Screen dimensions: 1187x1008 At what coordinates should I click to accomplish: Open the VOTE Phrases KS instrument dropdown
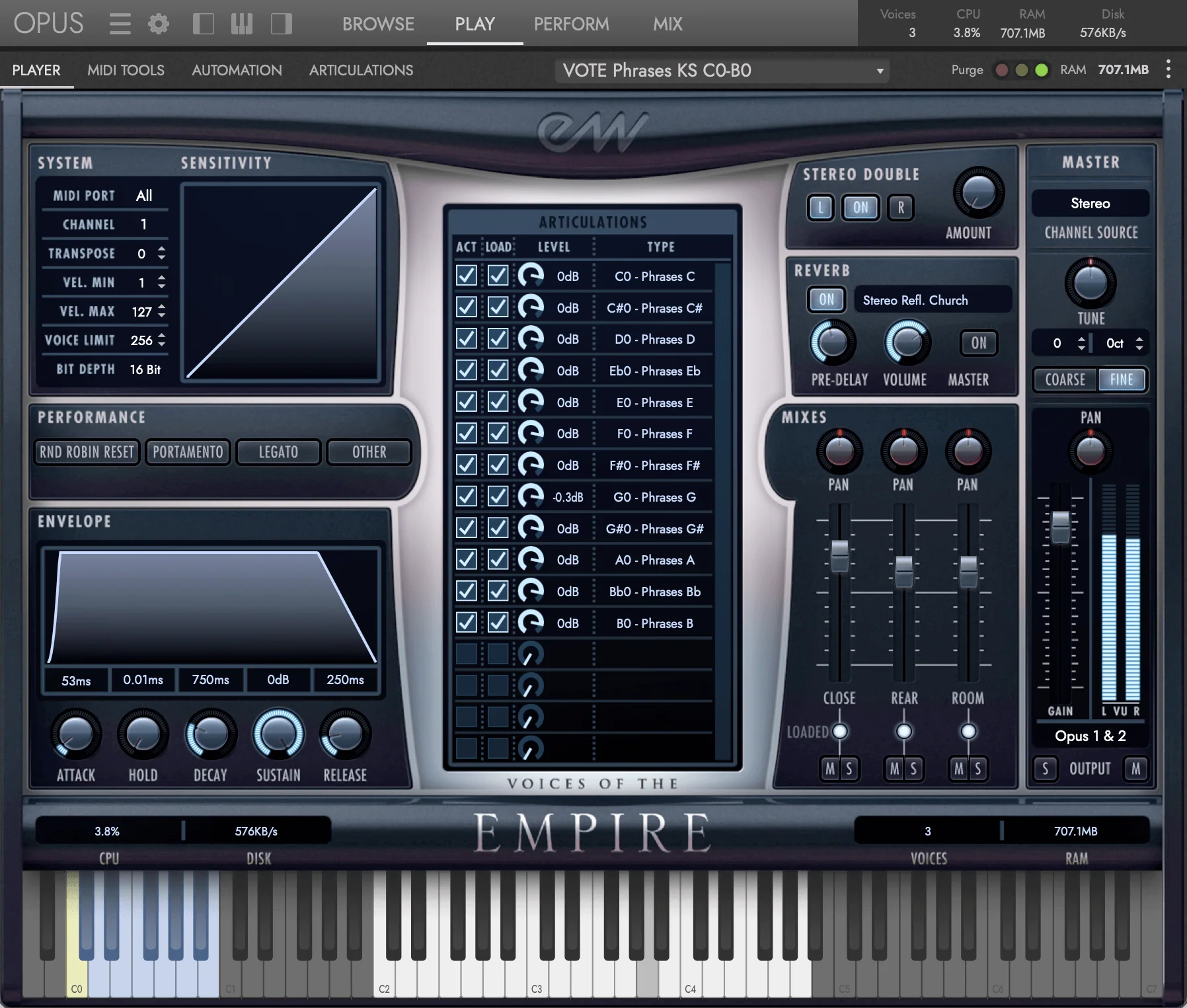point(722,70)
